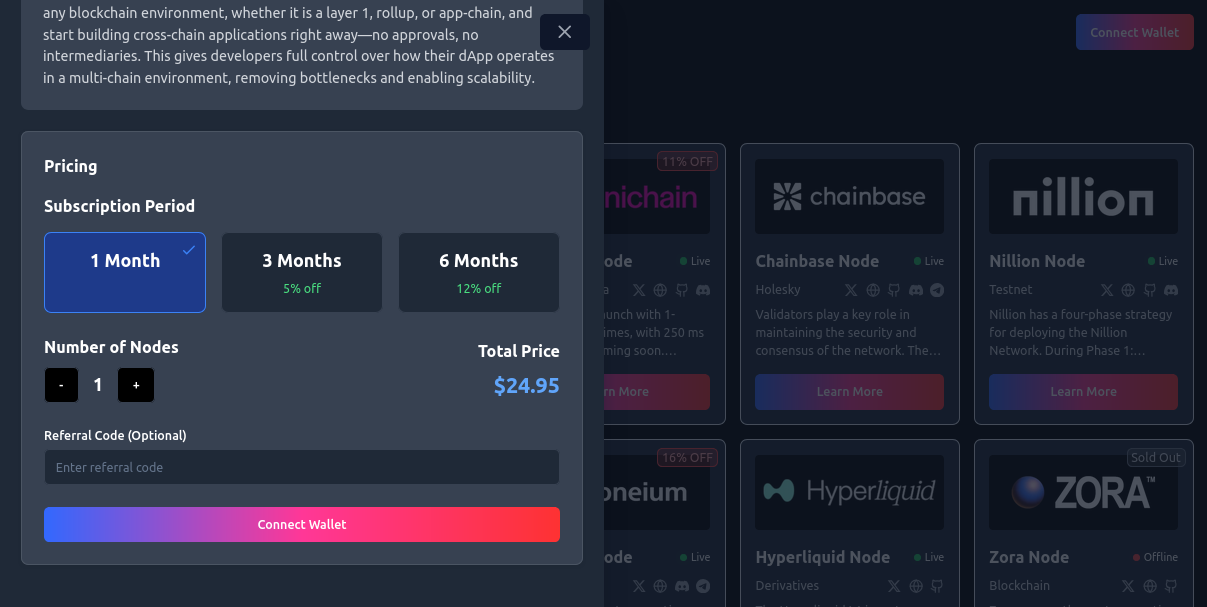Image resolution: width=1207 pixels, height=607 pixels.
Task: Click Learn More on Chainbase Node
Action: (x=849, y=392)
